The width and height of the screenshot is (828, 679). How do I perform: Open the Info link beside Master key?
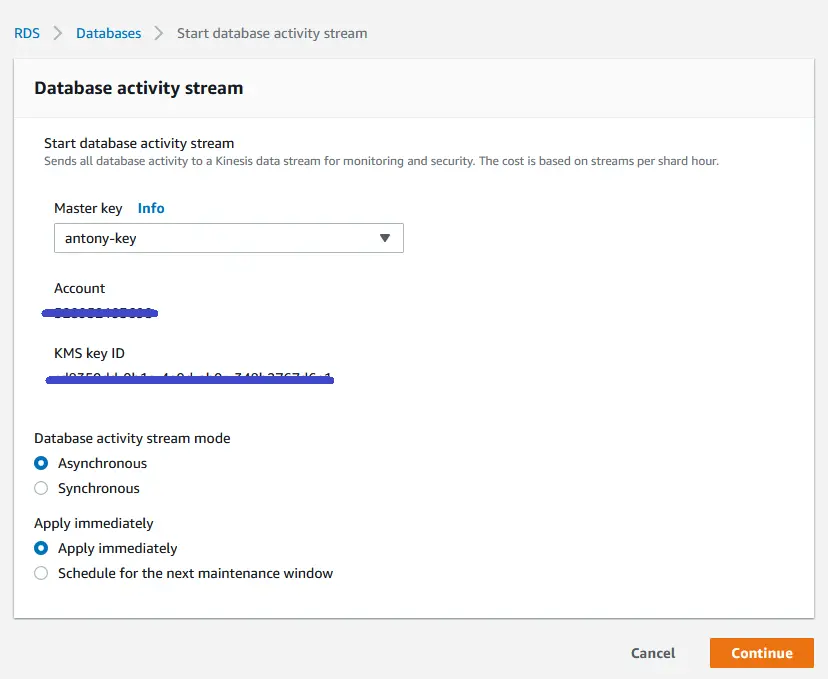tap(151, 208)
